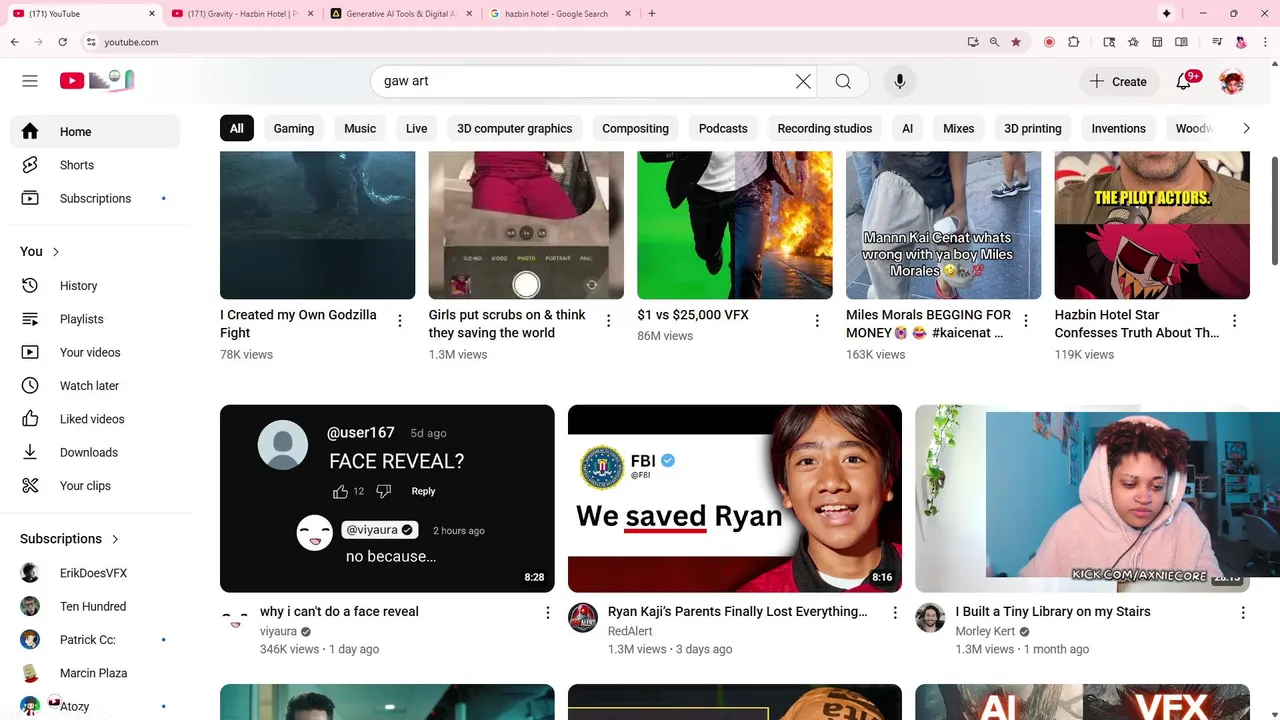Open options for 'I Built a Tiny Library' video
The width and height of the screenshot is (1280, 720).
(1243, 613)
